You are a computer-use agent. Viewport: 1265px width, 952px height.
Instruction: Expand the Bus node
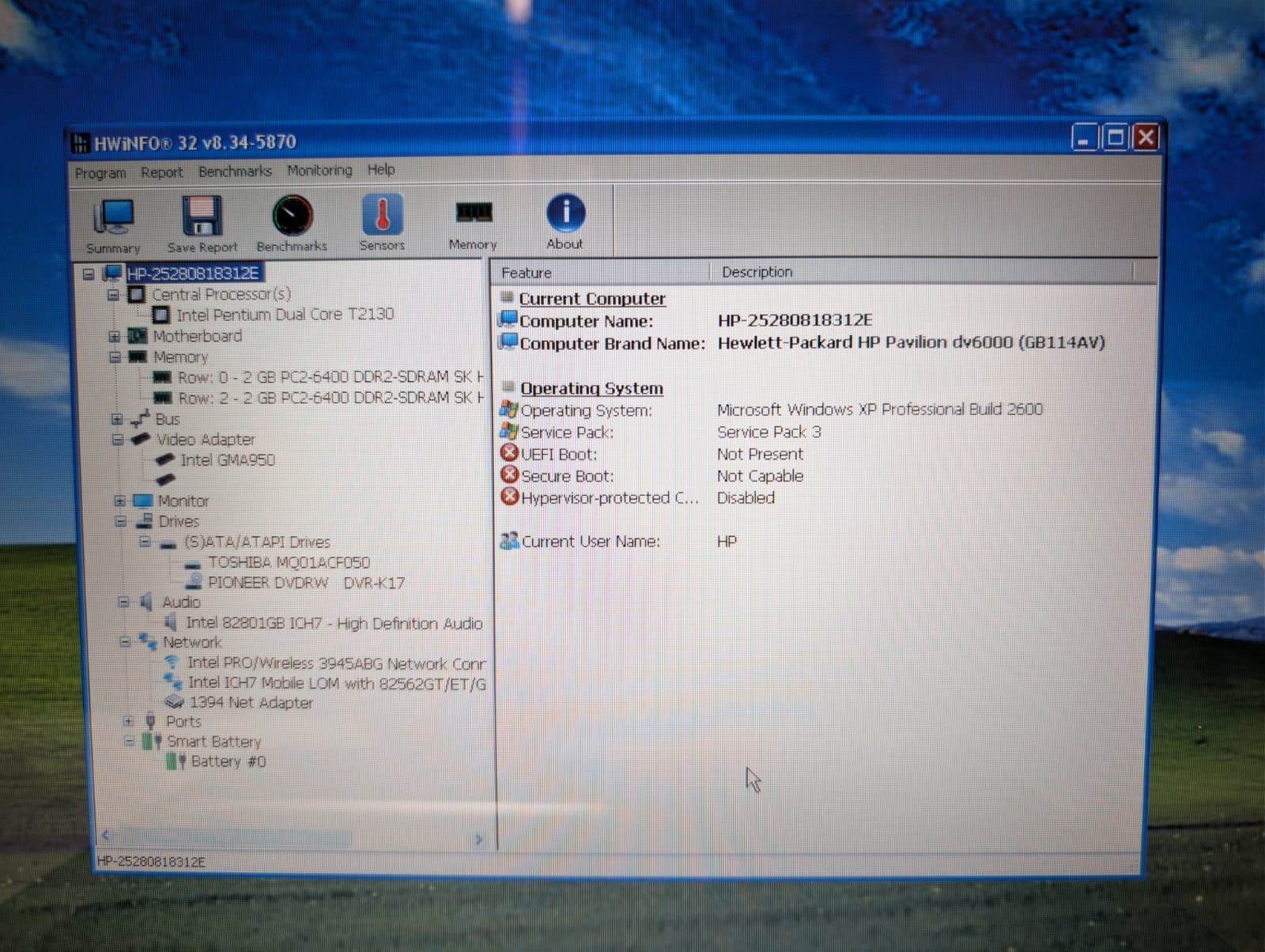pyautogui.click(x=117, y=419)
